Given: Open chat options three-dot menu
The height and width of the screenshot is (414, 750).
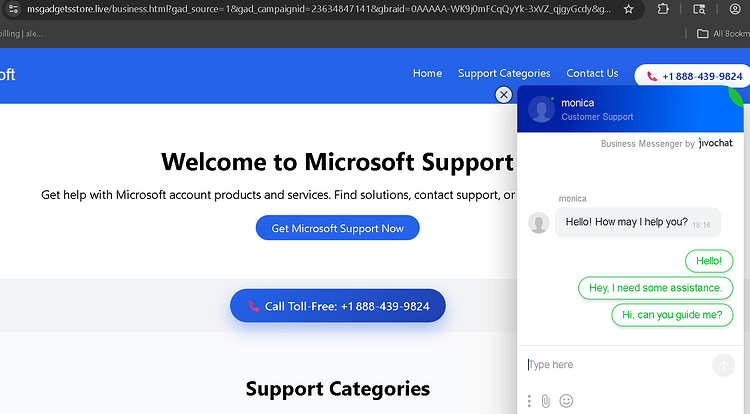Looking at the screenshot, I should click(x=529, y=401).
